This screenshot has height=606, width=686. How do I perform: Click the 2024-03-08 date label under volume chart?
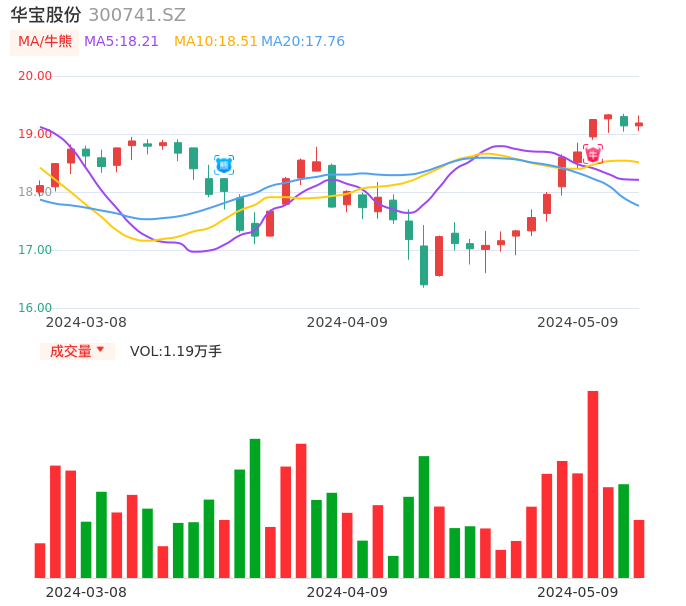click(86, 591)
